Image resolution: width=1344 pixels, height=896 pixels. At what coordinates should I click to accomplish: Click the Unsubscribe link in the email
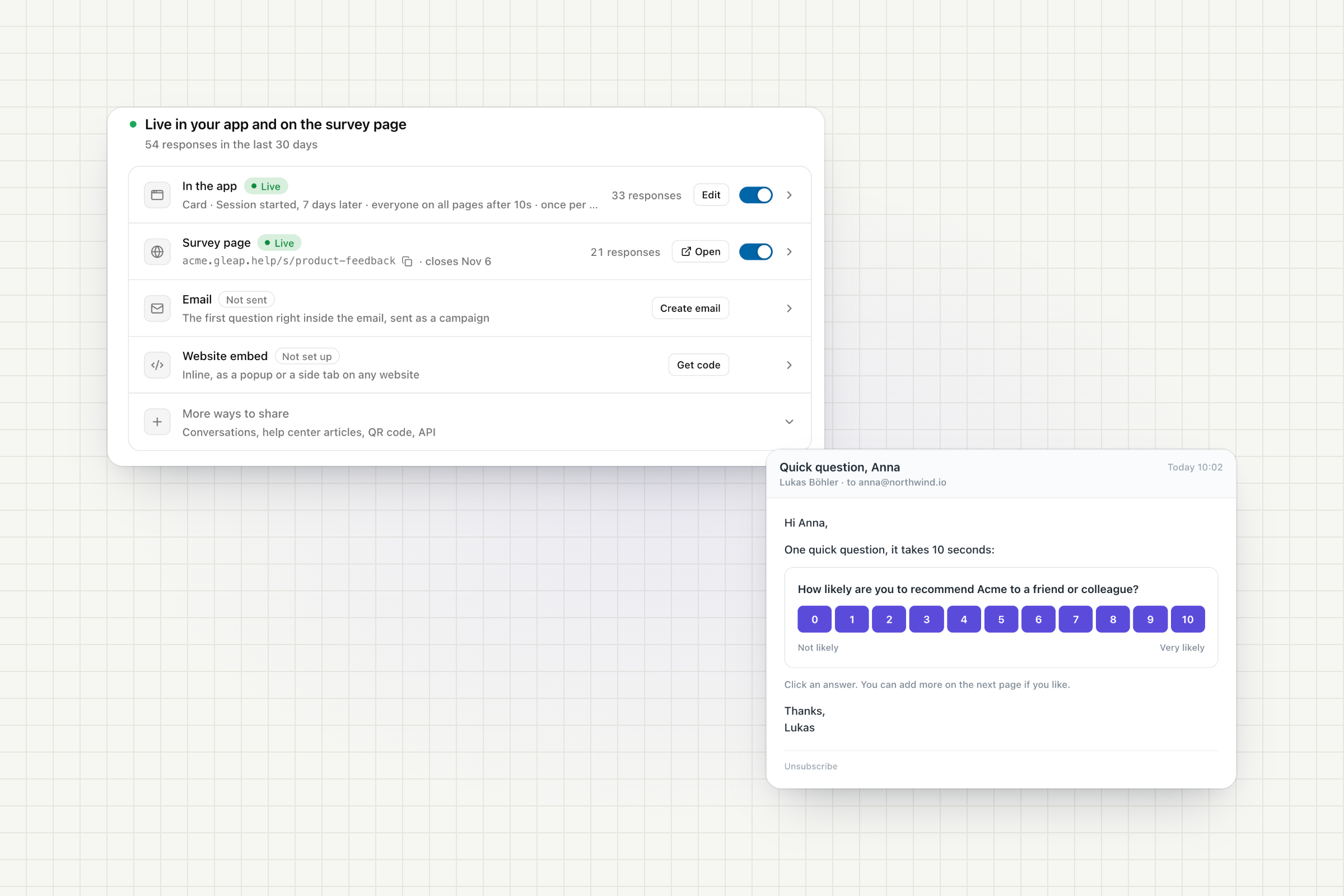(x=810, y=766)
